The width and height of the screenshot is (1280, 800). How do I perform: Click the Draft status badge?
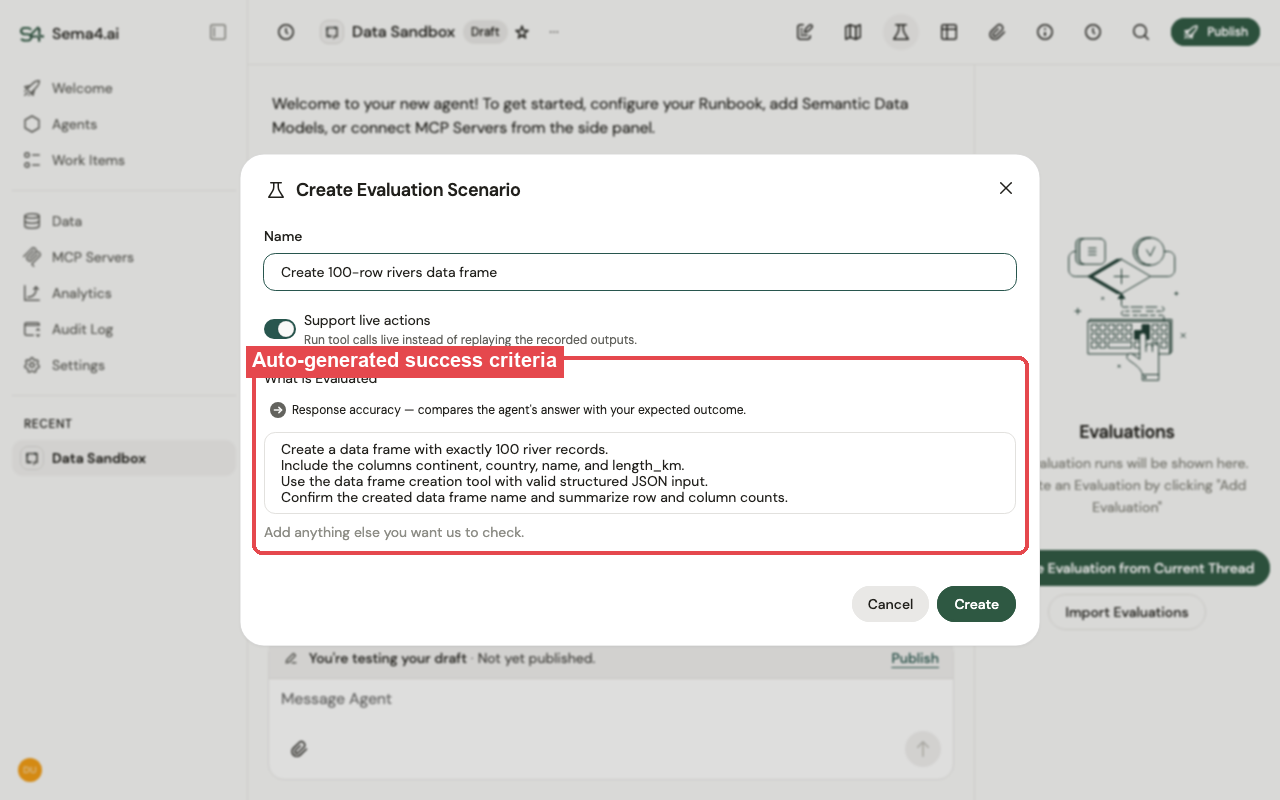pos(485,32)
